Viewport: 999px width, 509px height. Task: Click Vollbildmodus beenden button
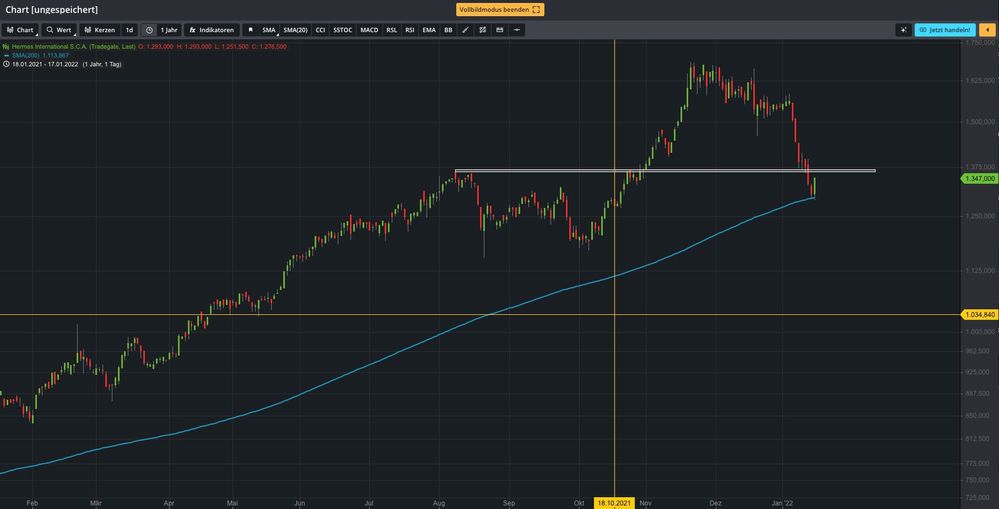tap(500, 9)
